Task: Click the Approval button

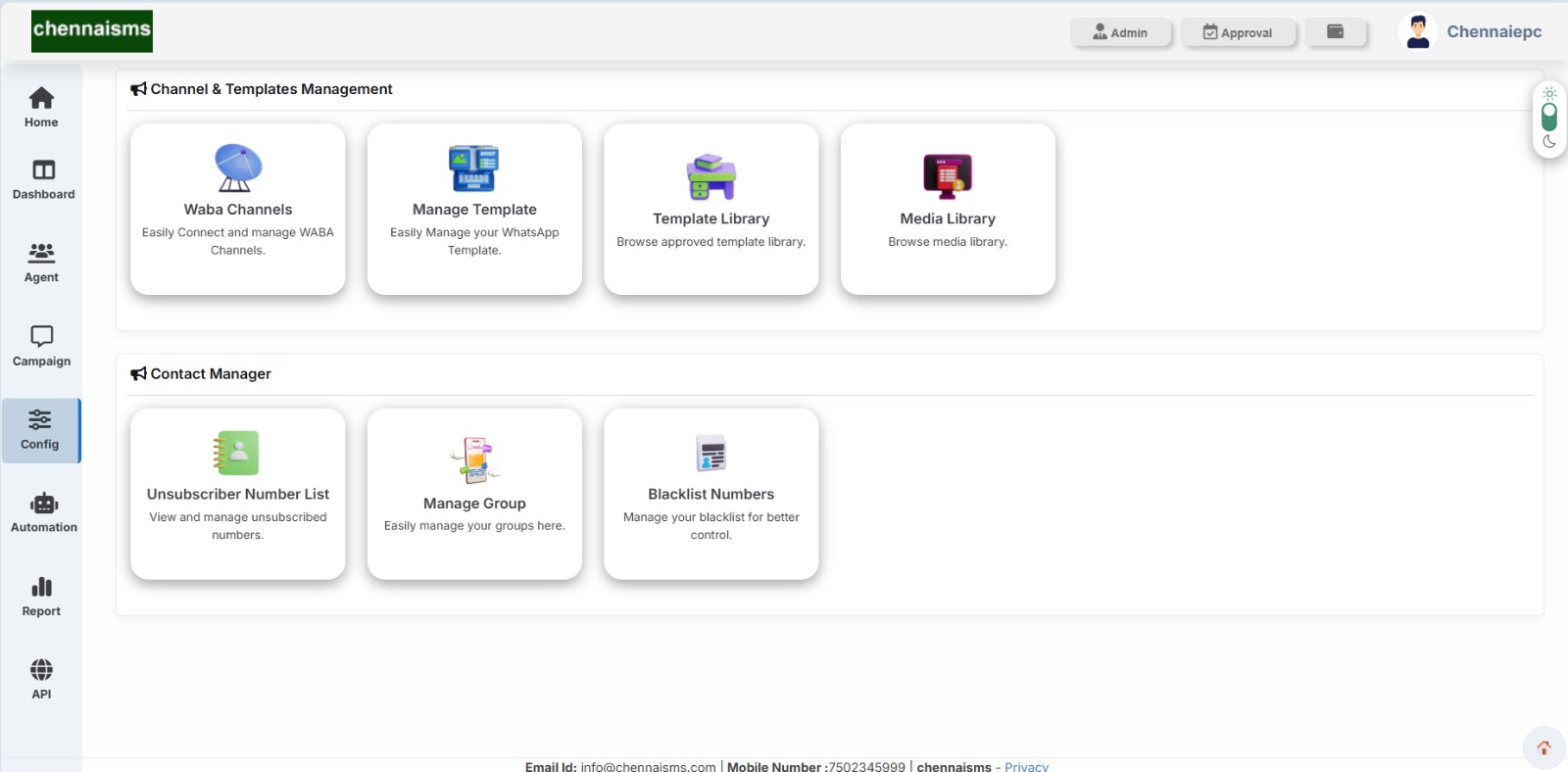Action: pyautogui.click(x=1238, y=32)
